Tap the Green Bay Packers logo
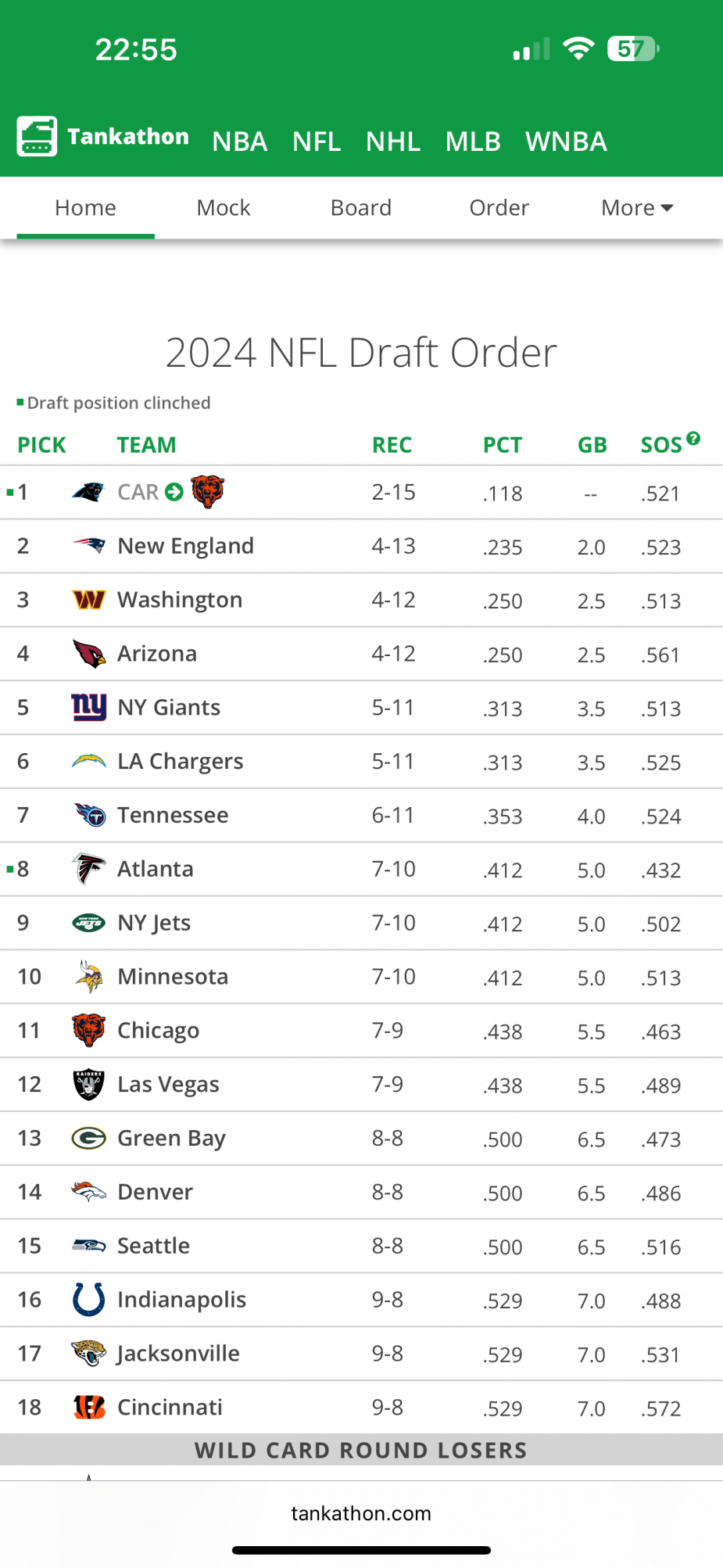723x1568 pixels. (88, 1138)
